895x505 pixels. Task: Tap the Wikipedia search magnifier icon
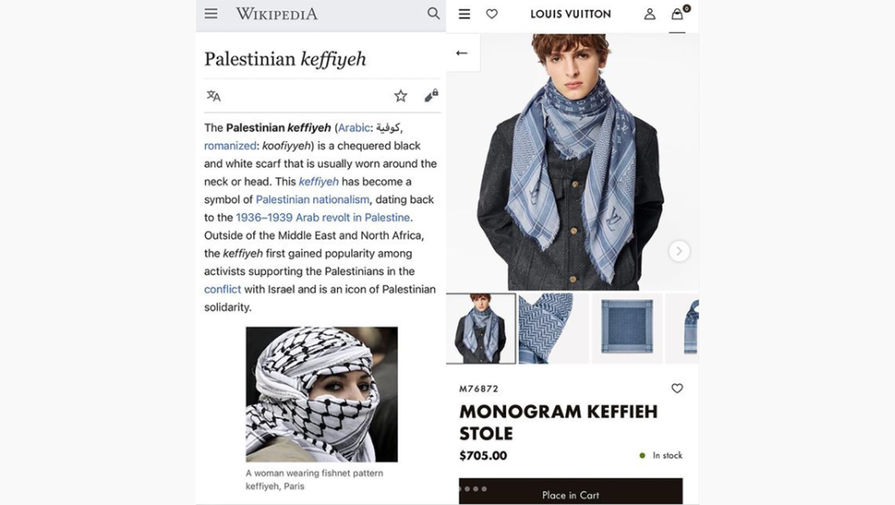(x=433, y=13)
